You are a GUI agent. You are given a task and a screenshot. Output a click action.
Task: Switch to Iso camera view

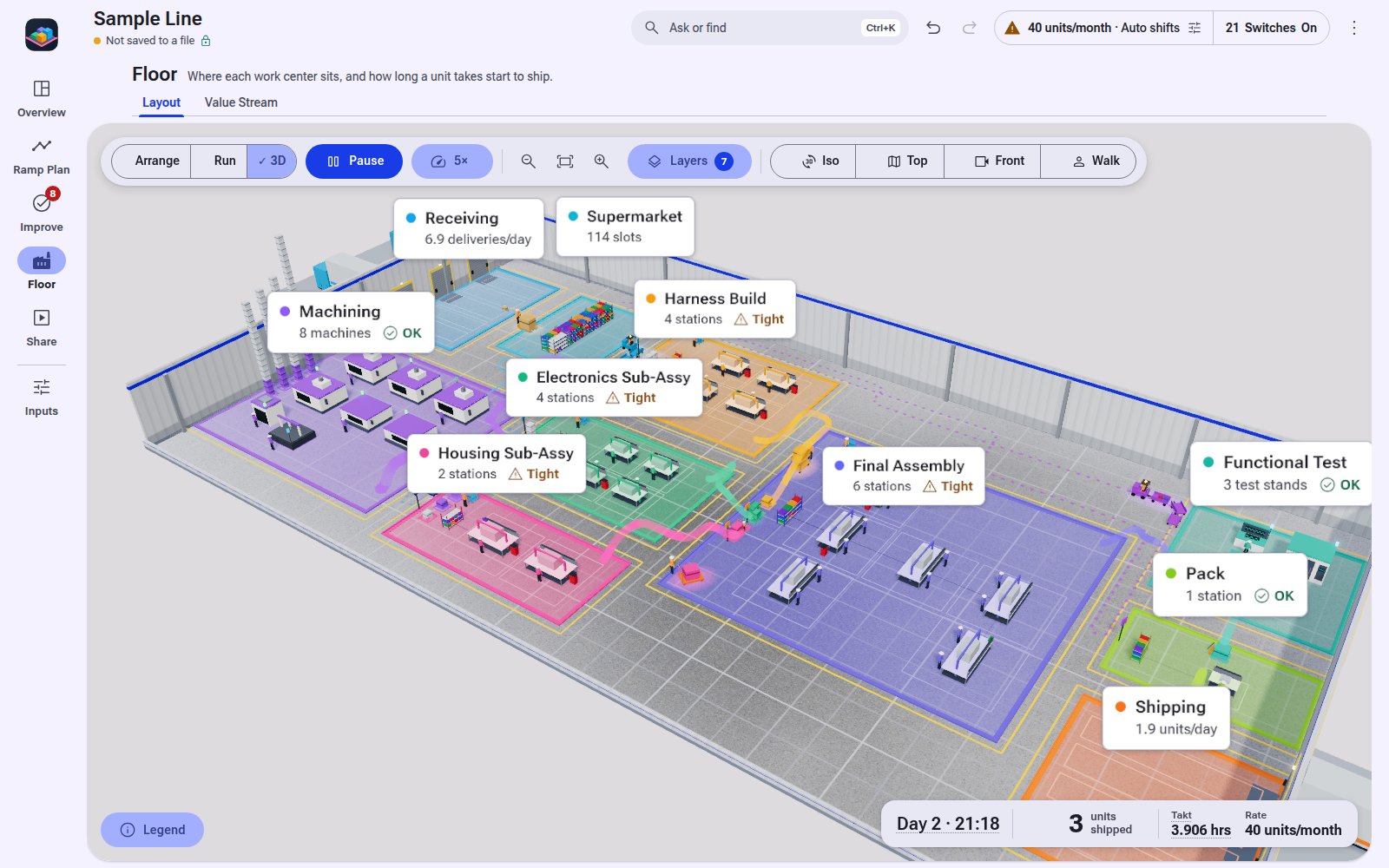click(813, 161)
